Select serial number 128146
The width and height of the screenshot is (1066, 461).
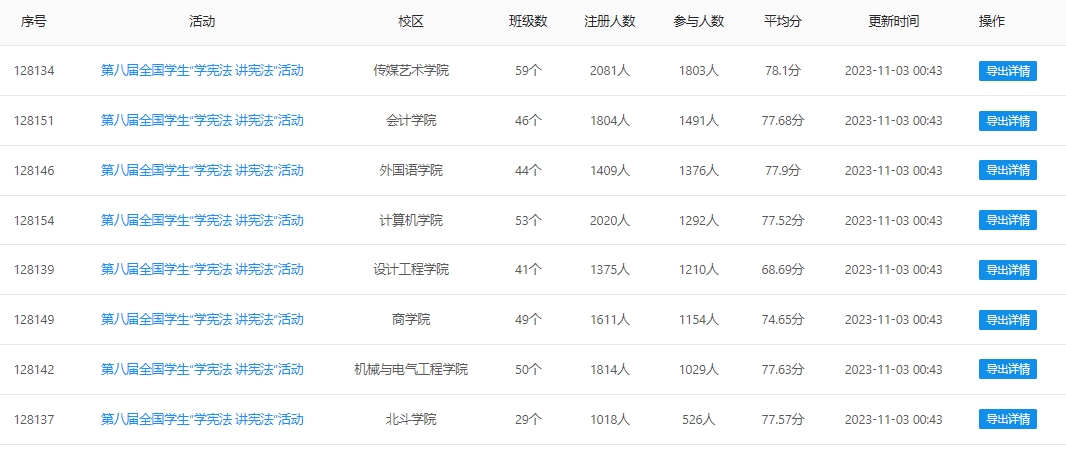[x=33, y=170]
